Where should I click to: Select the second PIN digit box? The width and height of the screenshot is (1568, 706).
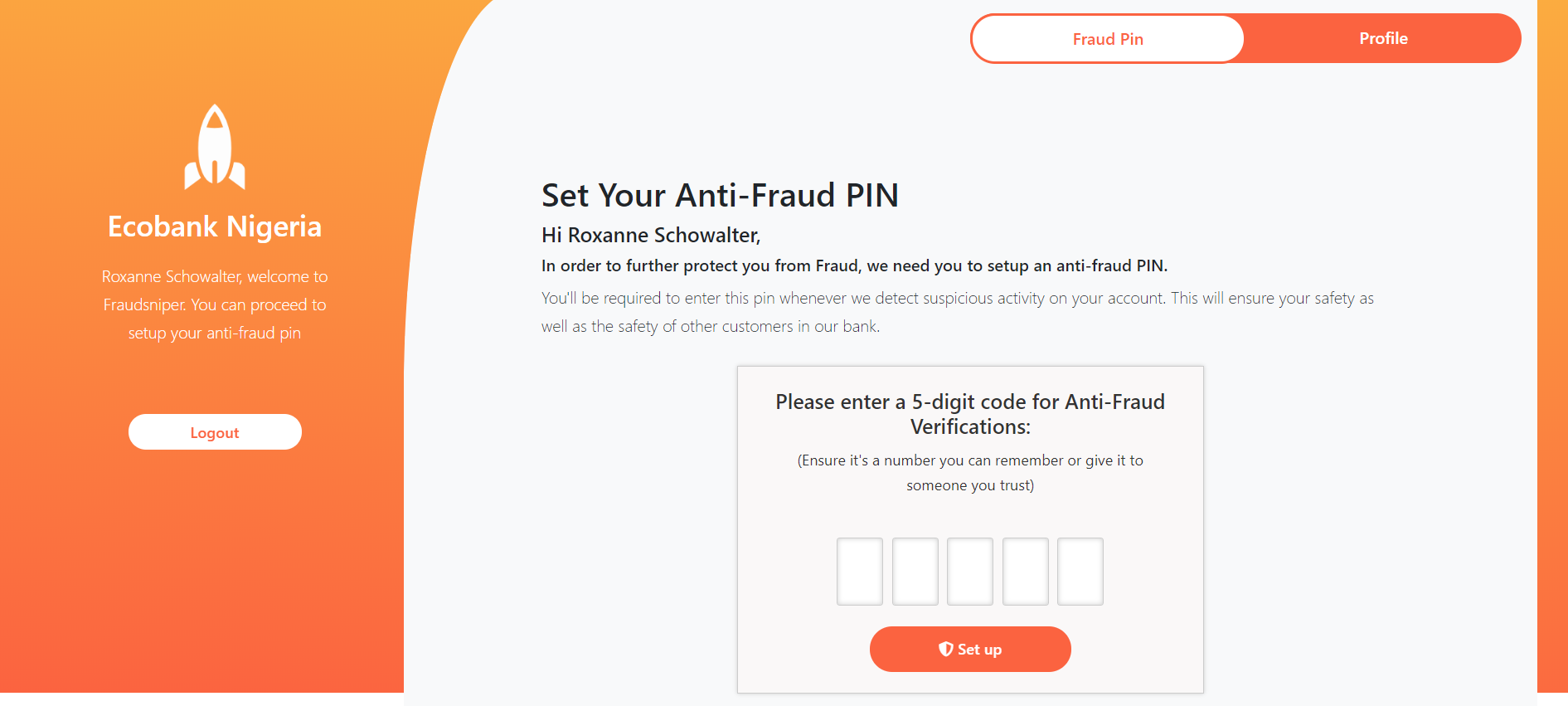(x=915, y=571)
